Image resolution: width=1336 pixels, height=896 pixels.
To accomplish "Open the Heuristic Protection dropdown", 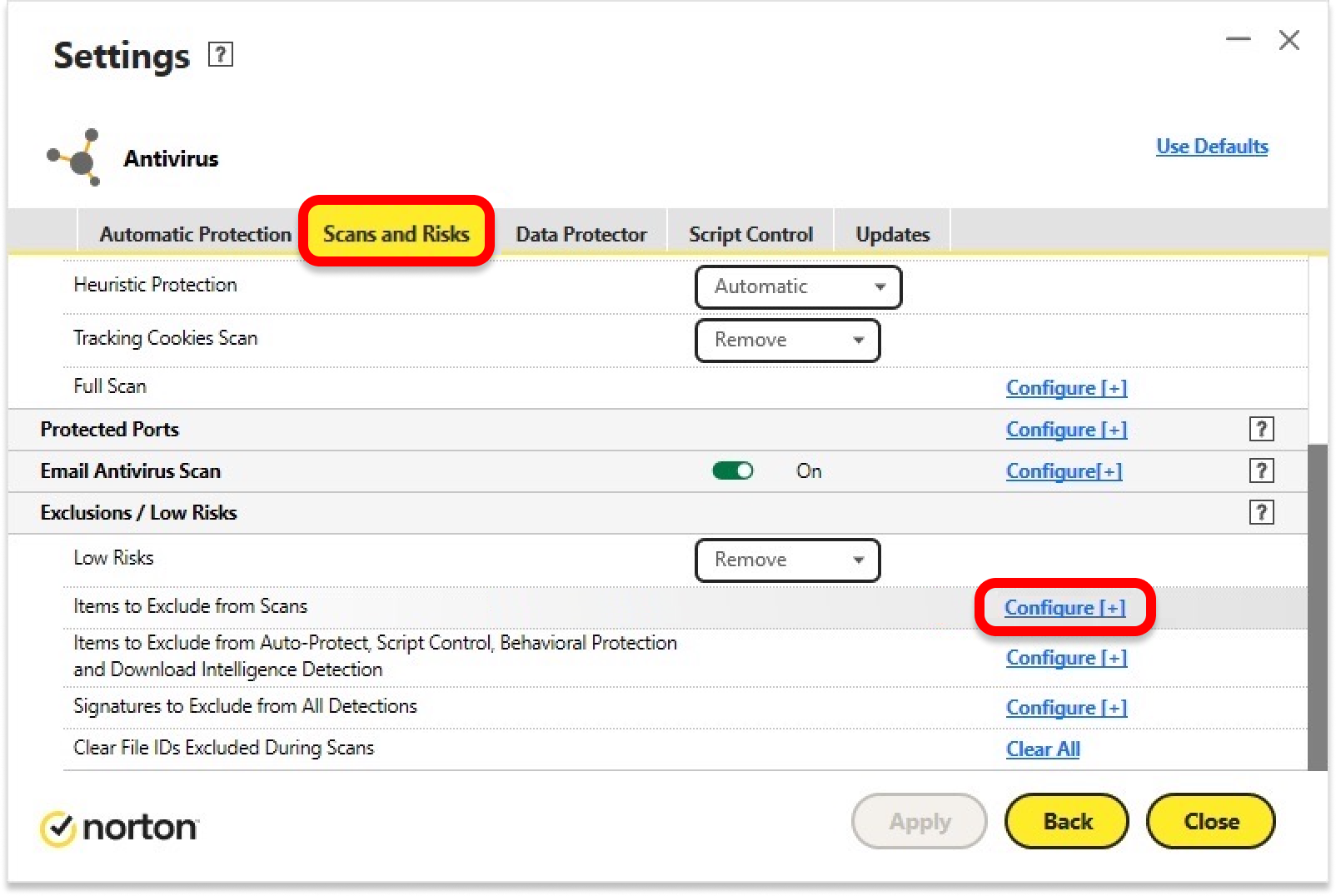I will pyautogui.click(x=798, y=287).
